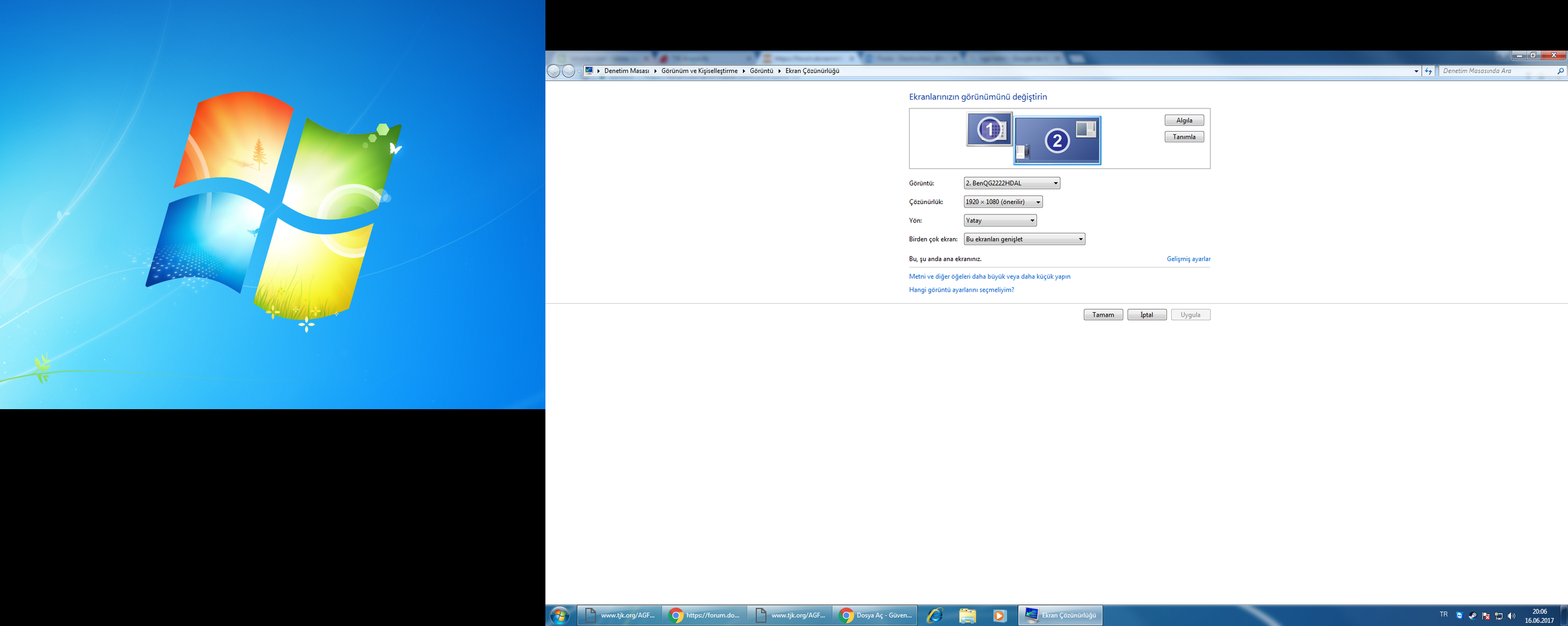This screenshot has height=626, width=1568.
Task: Open address bar history dropdown arrow
Action: point(1416,72)
